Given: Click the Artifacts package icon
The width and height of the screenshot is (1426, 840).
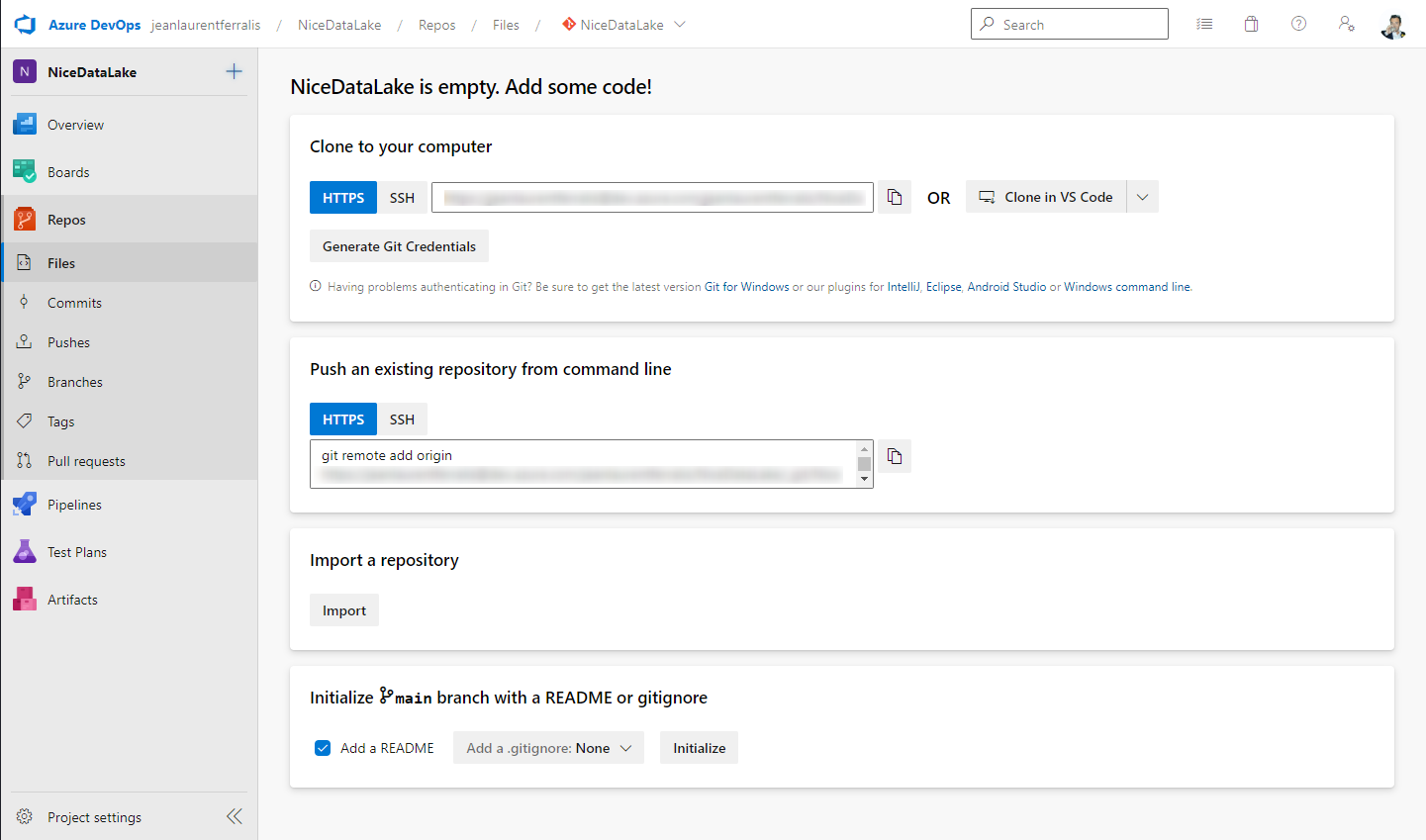Looking at the screenshot, I should tap(25, 600).
